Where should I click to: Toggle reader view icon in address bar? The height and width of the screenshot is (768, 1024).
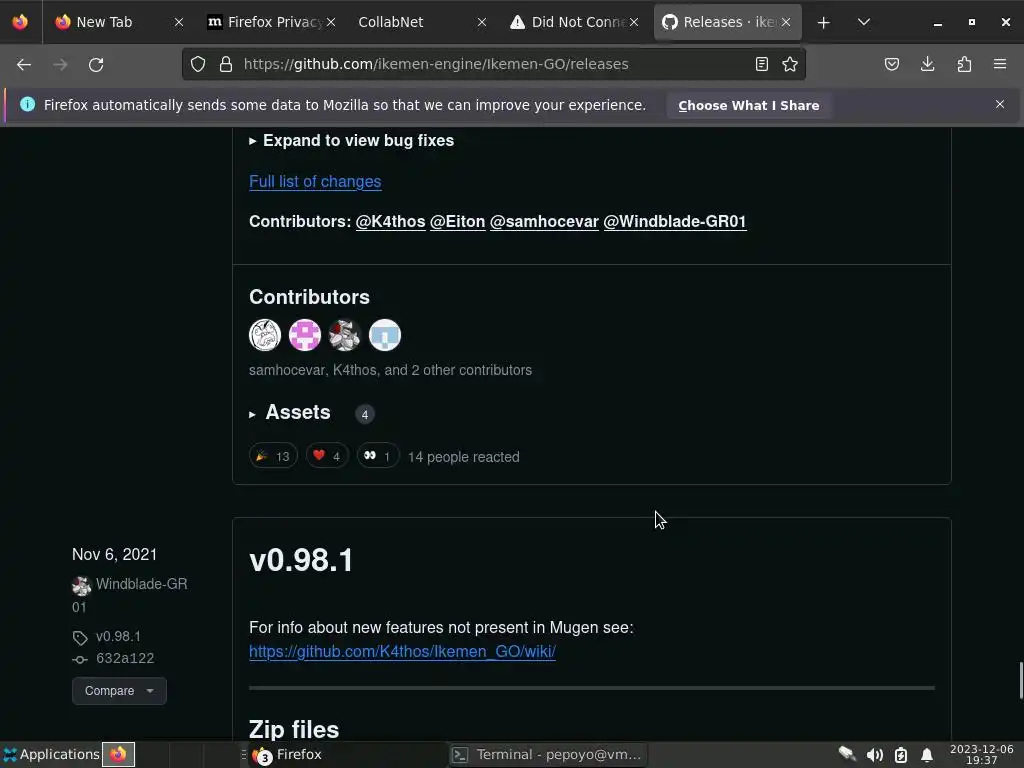[761, 64]
